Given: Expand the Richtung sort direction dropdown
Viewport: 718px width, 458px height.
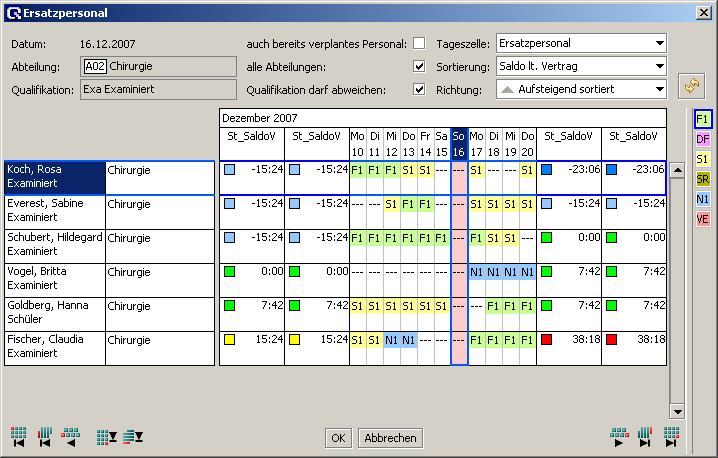Looking at the screenshot, I should [x=581, y=89].
